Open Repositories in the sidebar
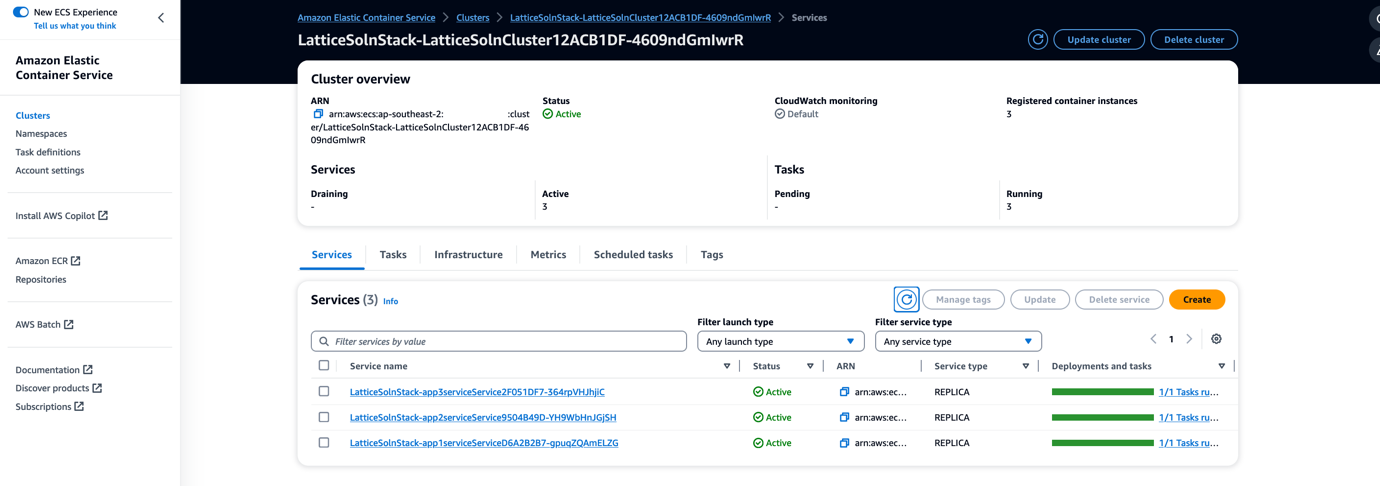The width and height of the screenshot is (1380, 486). tap(41, 279)
